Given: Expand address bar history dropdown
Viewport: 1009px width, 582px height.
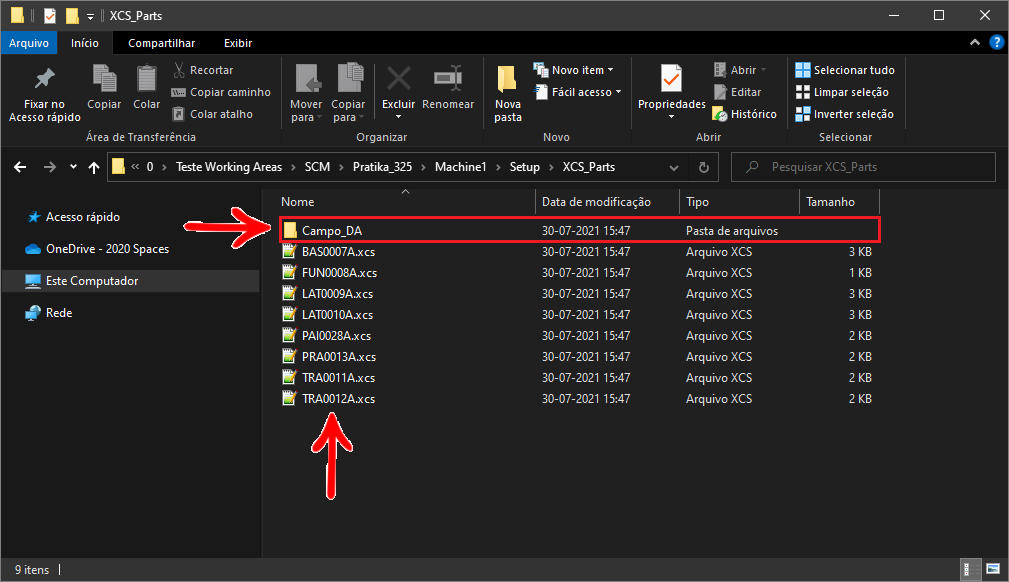Looking at the screenshot, I should pos(674,167).
